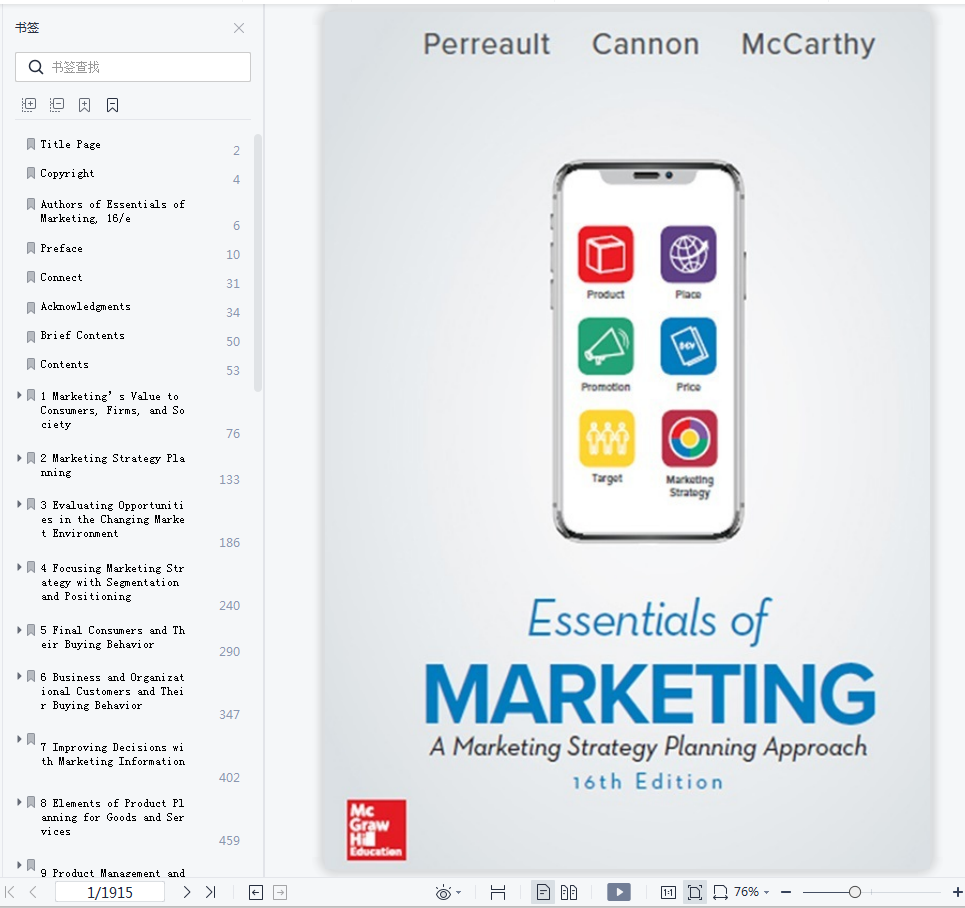
Task: Open Authors of Essentials of Marketing bookmark
Action: coord(112,211)
